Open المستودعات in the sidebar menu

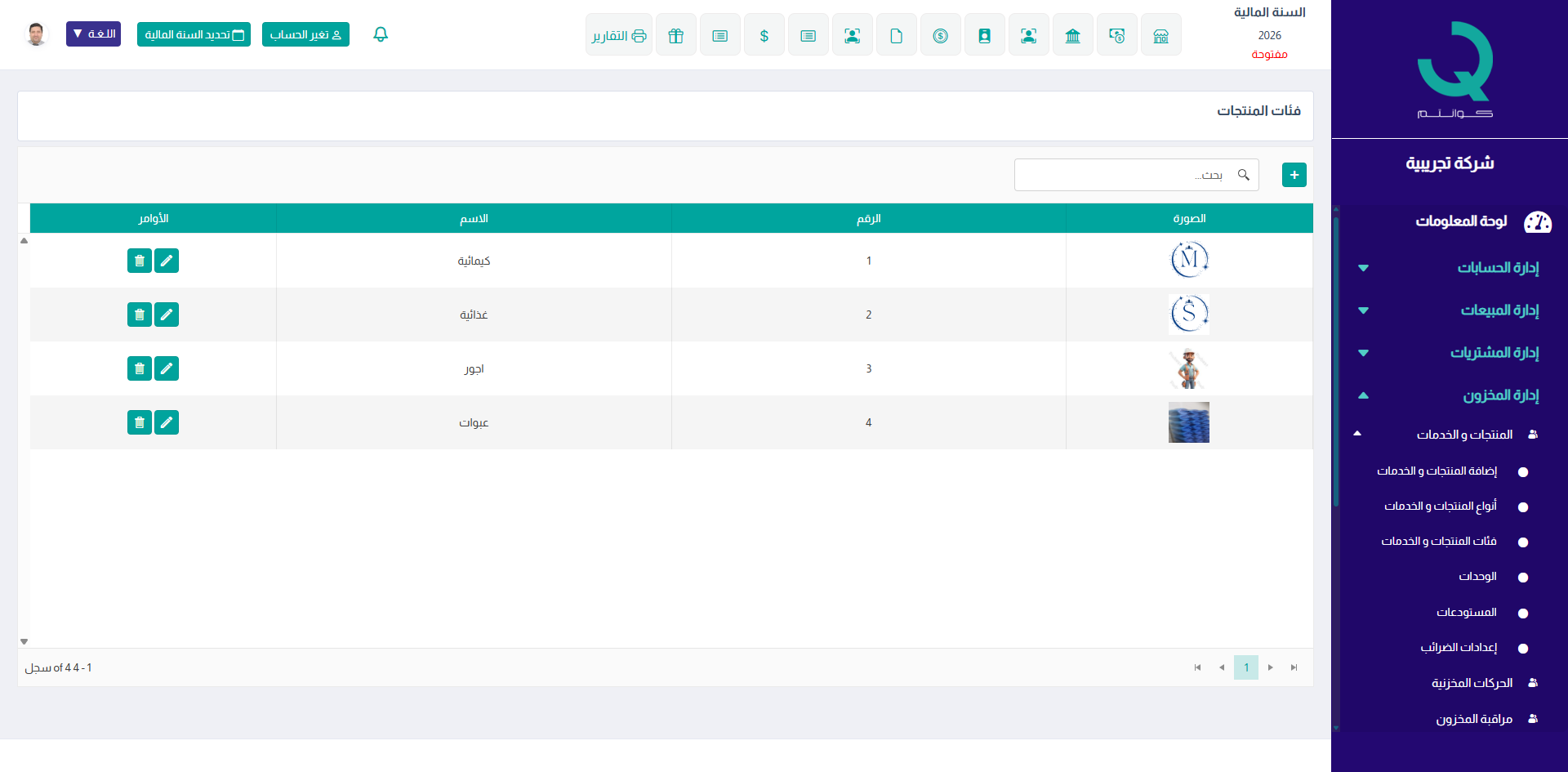[1467, 613]
